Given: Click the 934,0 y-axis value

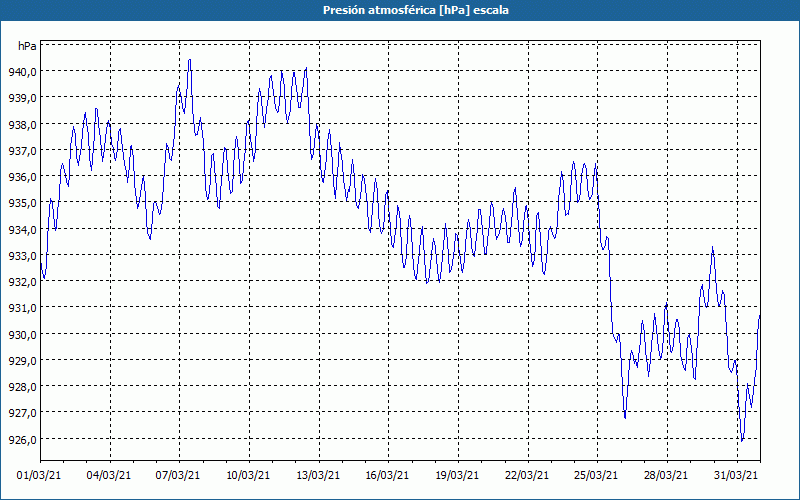Looking at the screenshot, I should (x=22, y=230).
